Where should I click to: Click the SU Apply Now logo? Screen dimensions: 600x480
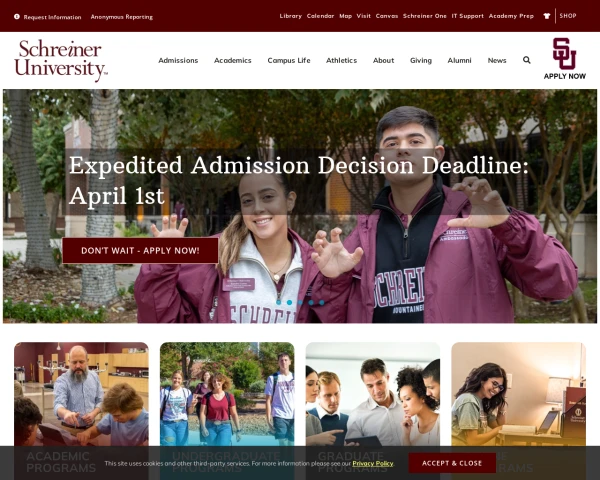click(564, 59)
